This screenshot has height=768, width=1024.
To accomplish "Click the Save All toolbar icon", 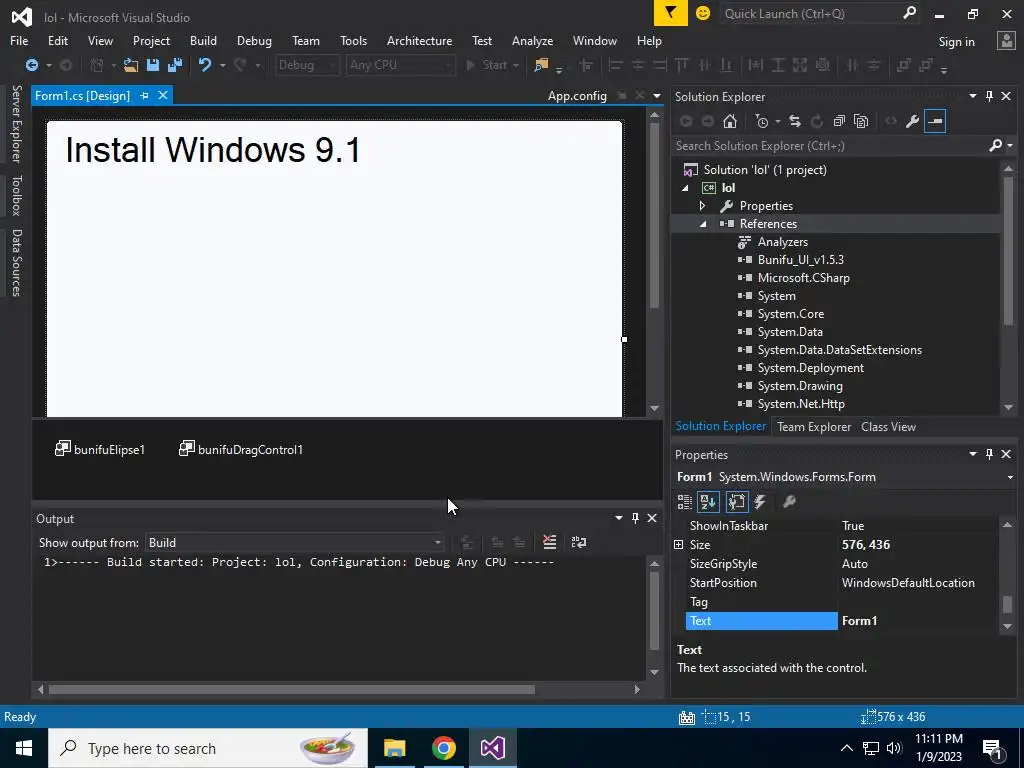I will [175, 65].
